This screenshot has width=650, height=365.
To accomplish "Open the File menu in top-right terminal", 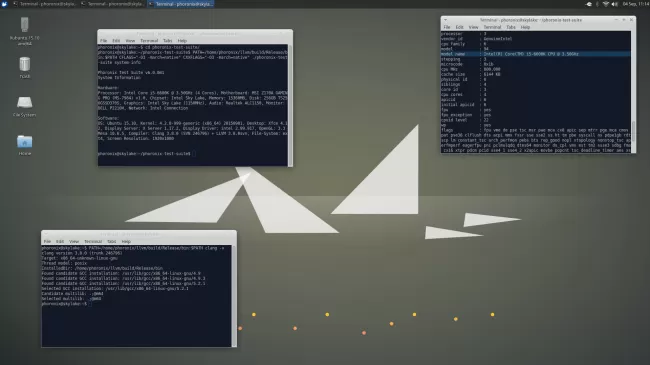I will click(x=447, y=27).
